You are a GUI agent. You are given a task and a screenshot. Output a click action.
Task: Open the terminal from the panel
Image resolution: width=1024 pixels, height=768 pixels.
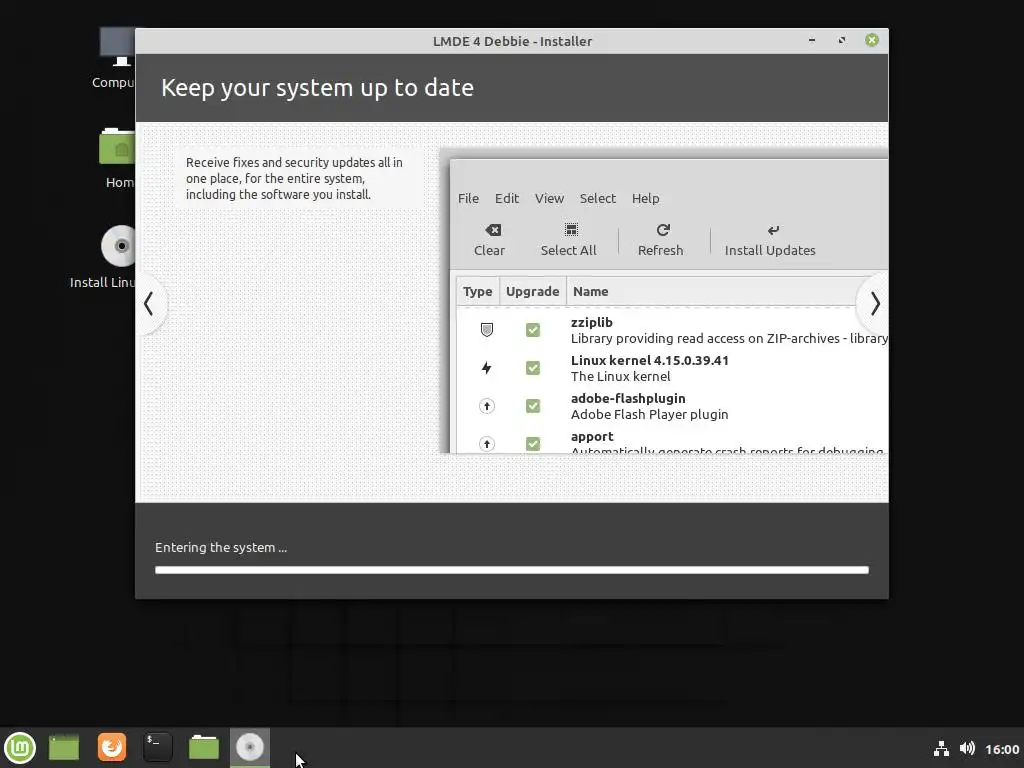157,747
